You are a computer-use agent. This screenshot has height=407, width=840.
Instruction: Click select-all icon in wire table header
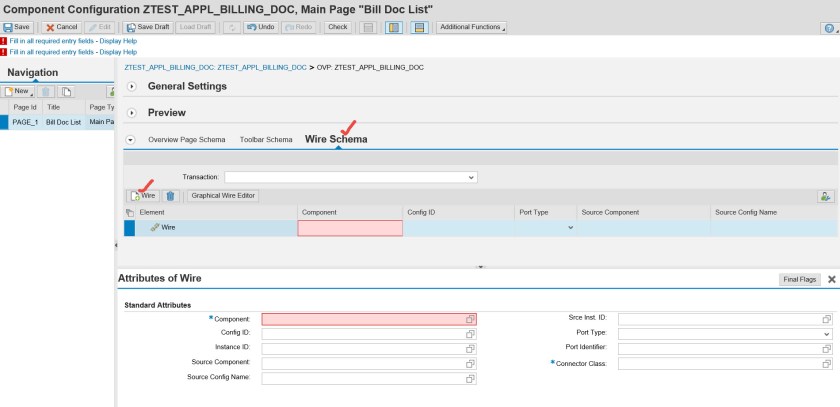[x=129, y=213]
